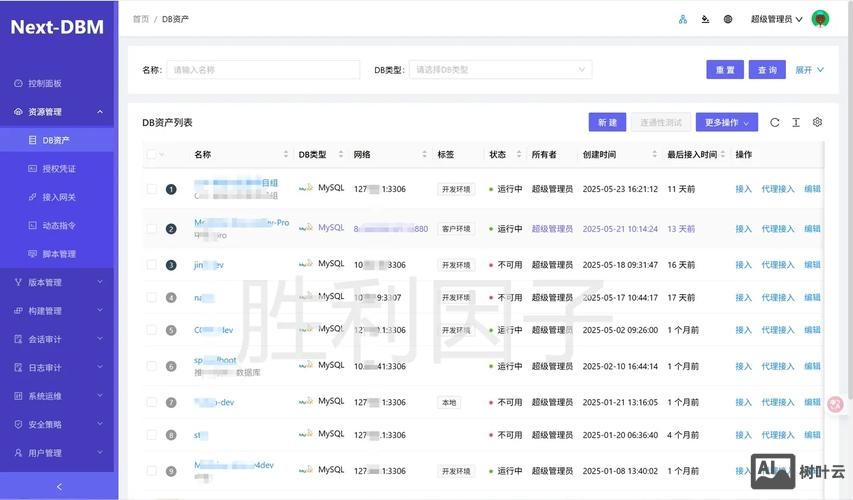Click 代理接入 for the 2025-02-10 row

point(777,366)
